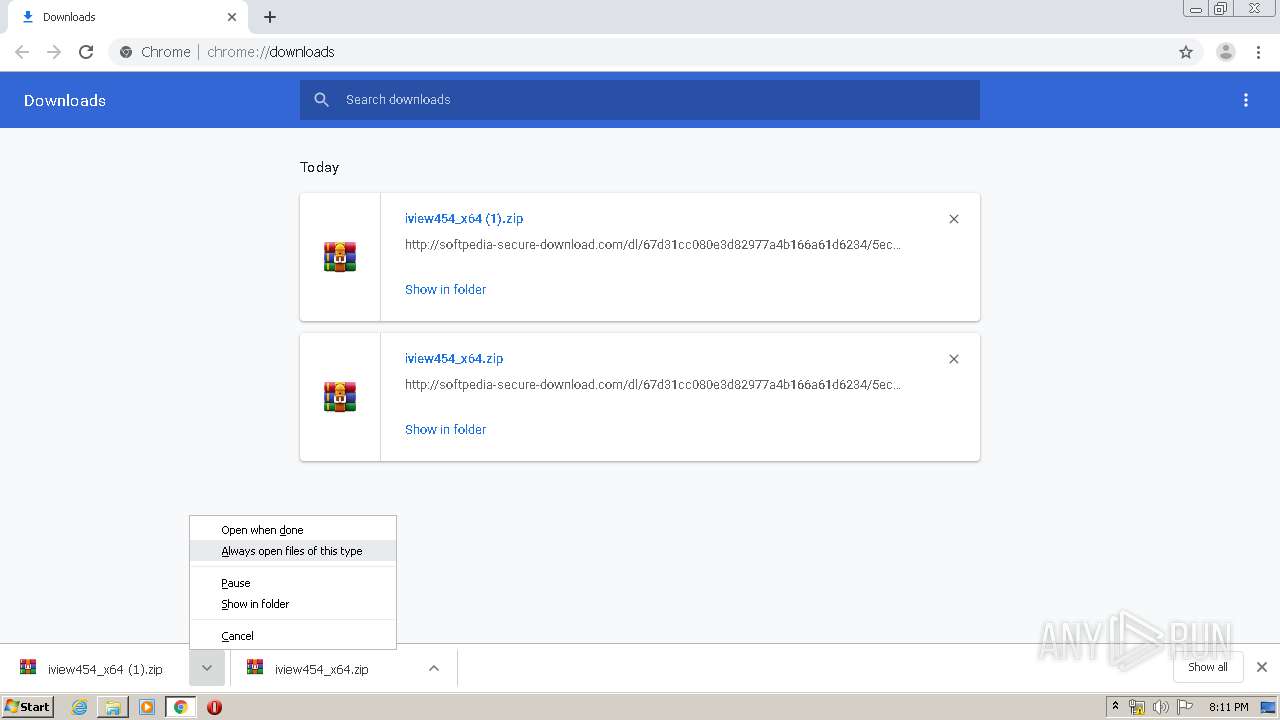1280x720 pixels.
Task: Click source URL of iview454_x64 (1).zip
Action: pos(653,245)
